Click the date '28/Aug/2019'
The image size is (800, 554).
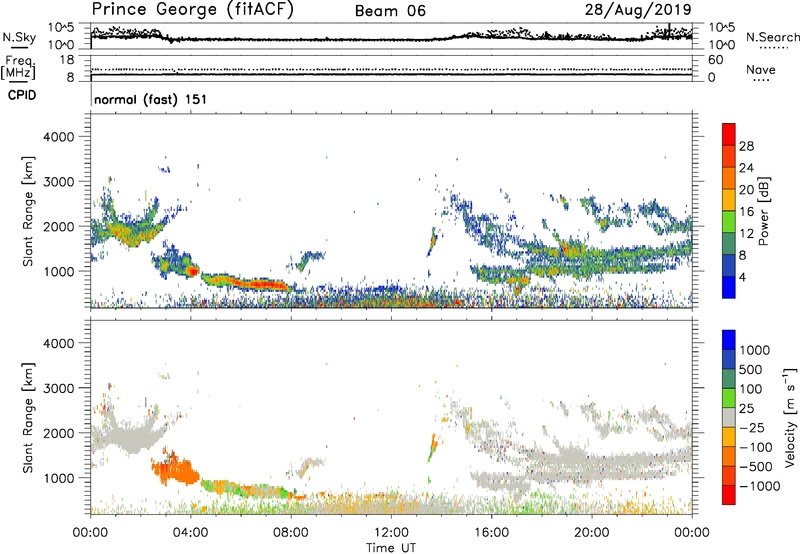638,10
